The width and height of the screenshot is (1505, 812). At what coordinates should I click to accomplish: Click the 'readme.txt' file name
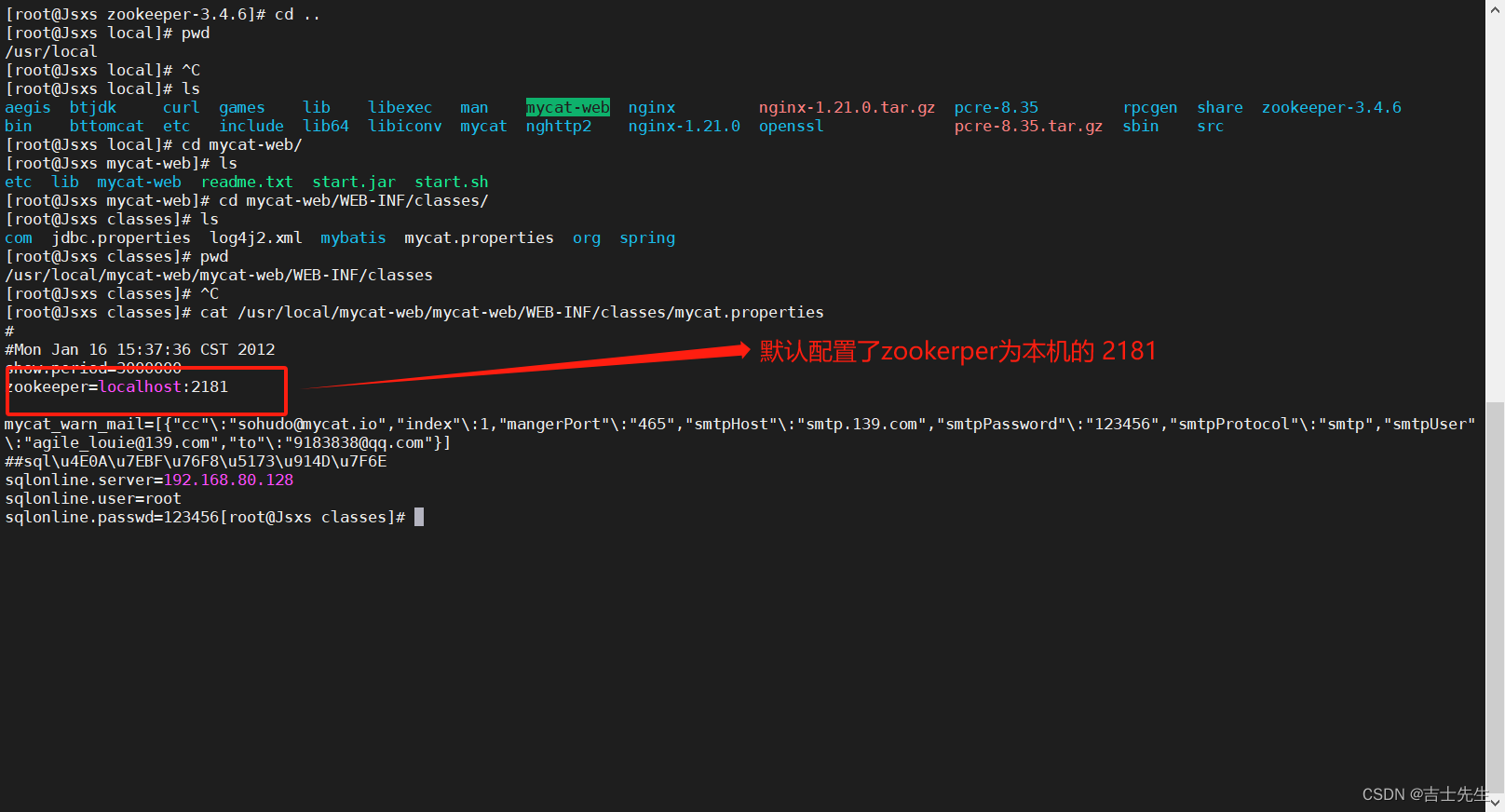tap(247, 183)
